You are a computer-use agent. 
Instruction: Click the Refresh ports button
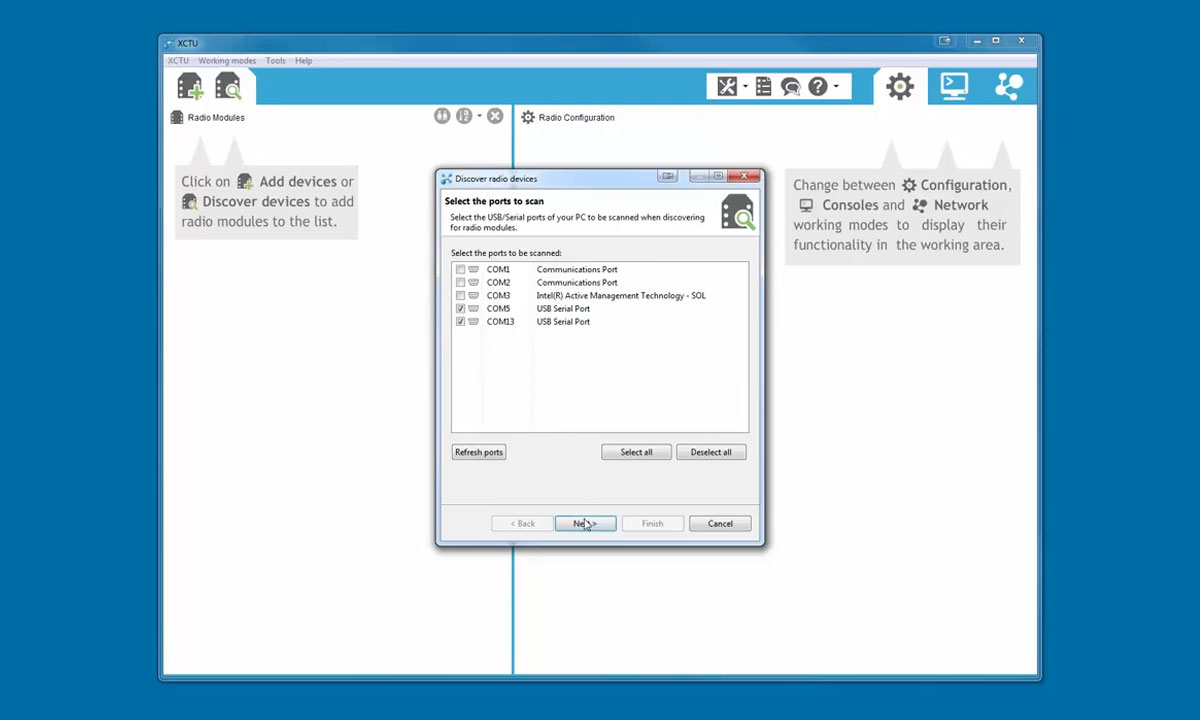(478, 452)
